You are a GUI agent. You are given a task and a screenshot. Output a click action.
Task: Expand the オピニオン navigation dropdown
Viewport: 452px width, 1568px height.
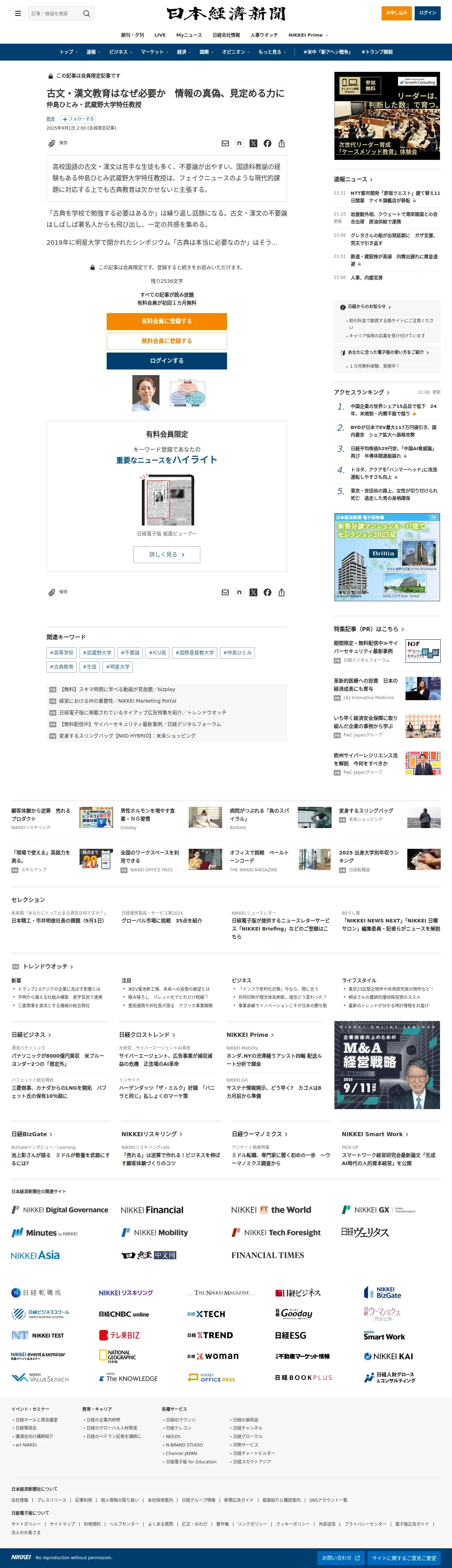[236, 52]
